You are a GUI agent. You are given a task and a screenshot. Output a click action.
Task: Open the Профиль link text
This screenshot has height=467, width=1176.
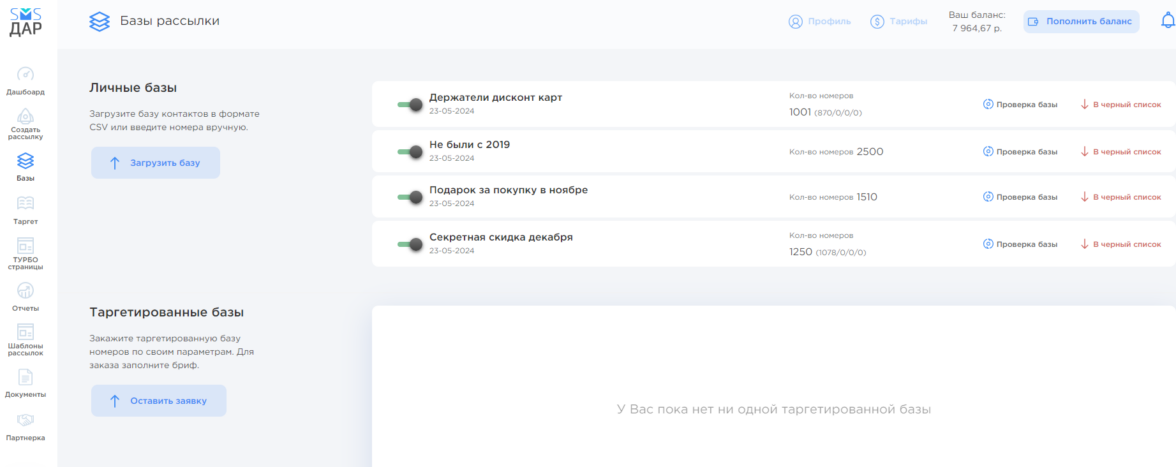[x=830, y=22]
